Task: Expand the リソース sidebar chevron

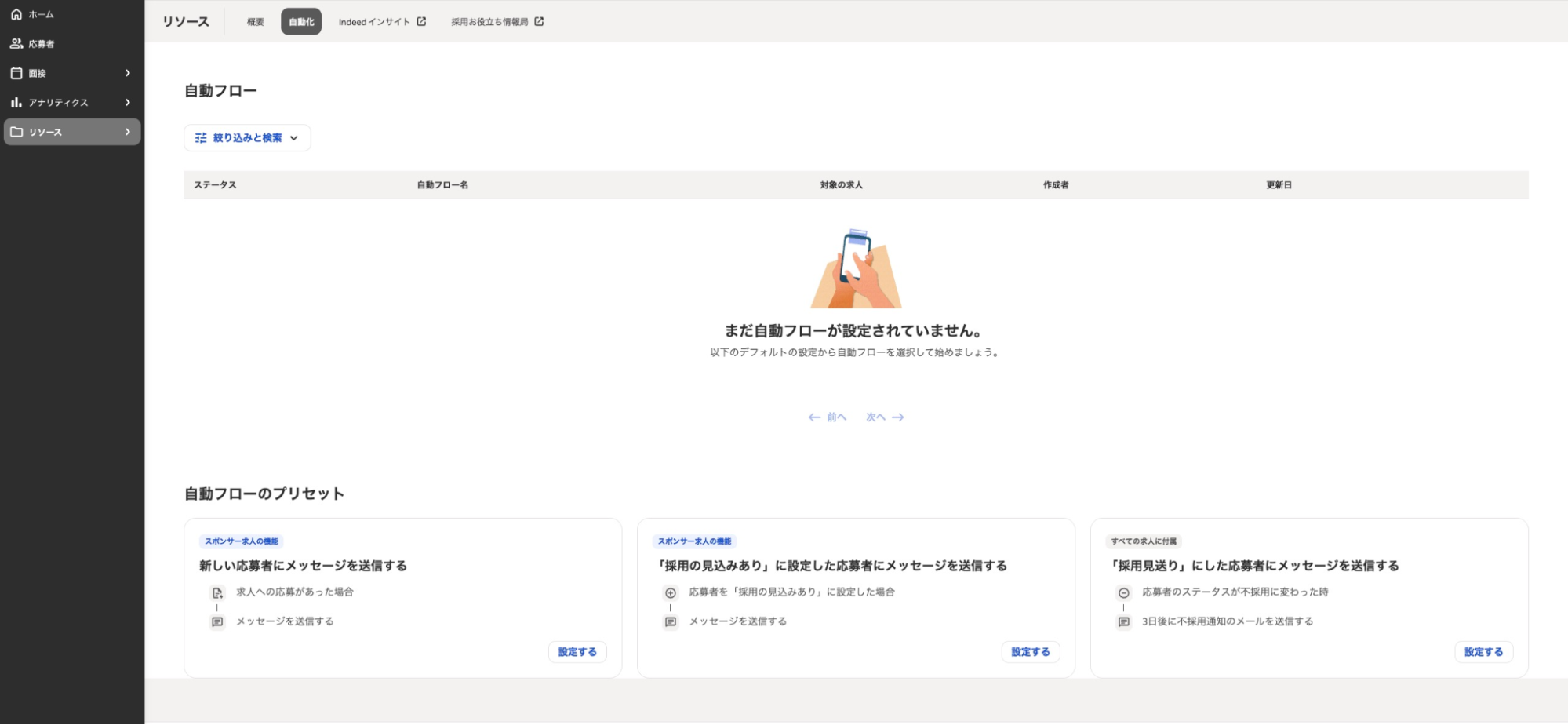Action: tap(128, 132)
